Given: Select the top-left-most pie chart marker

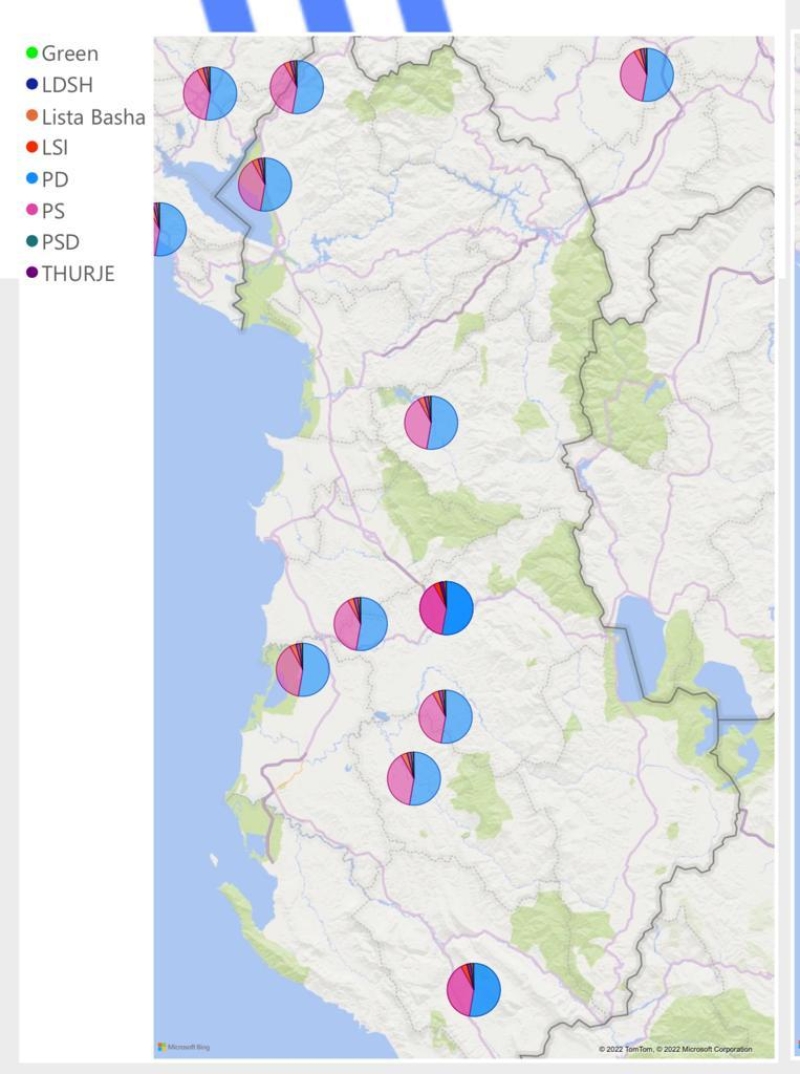Looking at the screenshot, I should coord(210,94).
